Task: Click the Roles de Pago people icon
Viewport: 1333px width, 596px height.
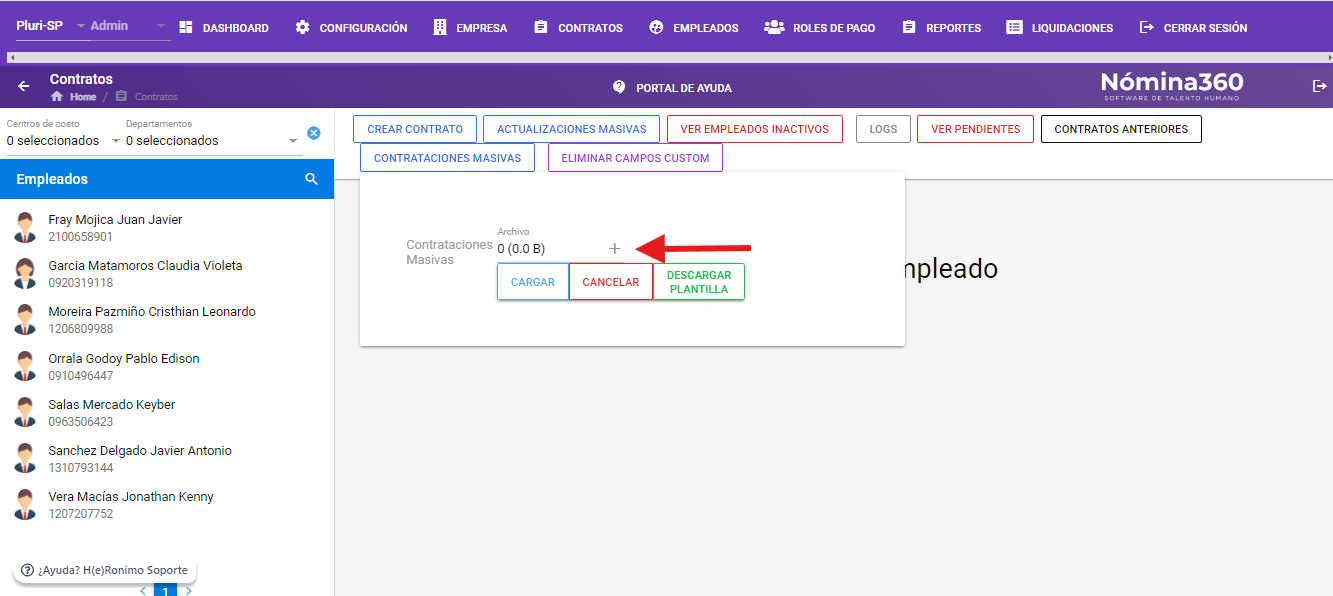Action: (774, 27)
